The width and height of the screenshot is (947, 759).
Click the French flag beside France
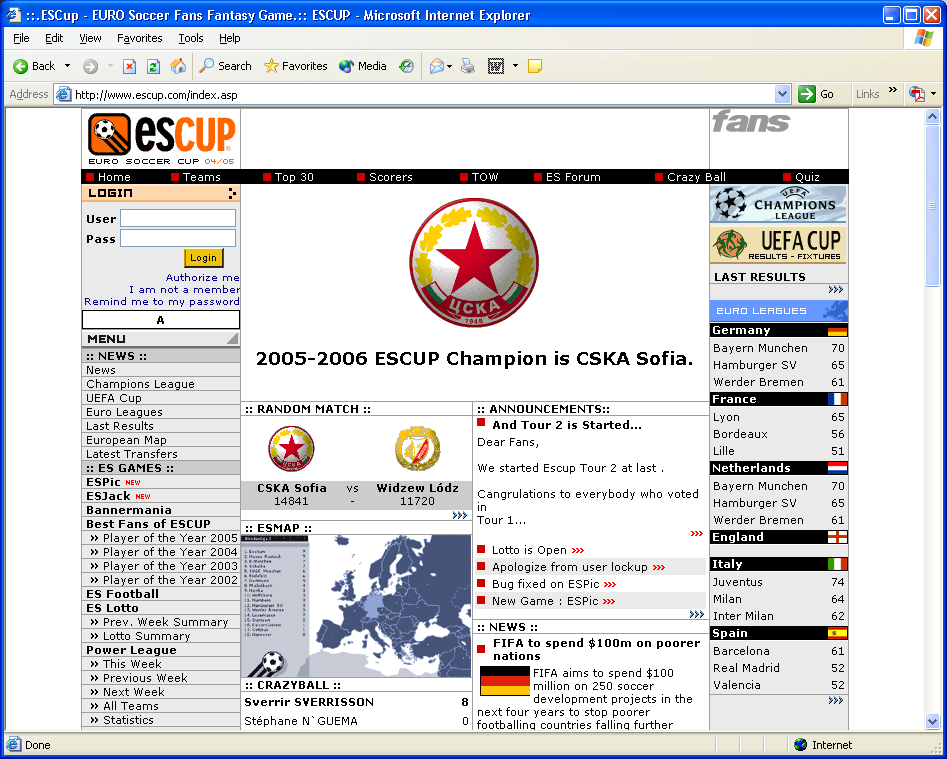point(838,399)
